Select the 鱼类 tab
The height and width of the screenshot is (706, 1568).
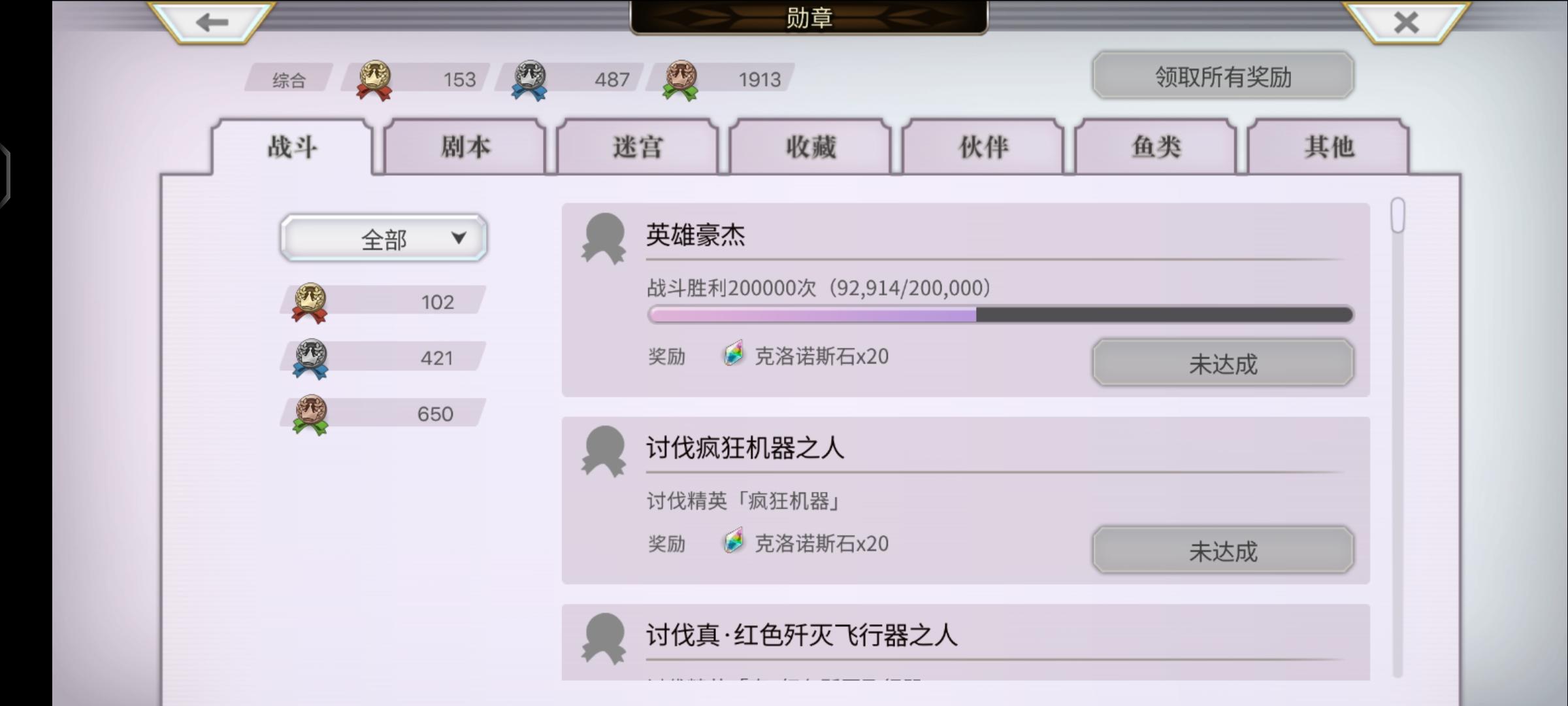pyautogui.click(x=1156, y=147)
